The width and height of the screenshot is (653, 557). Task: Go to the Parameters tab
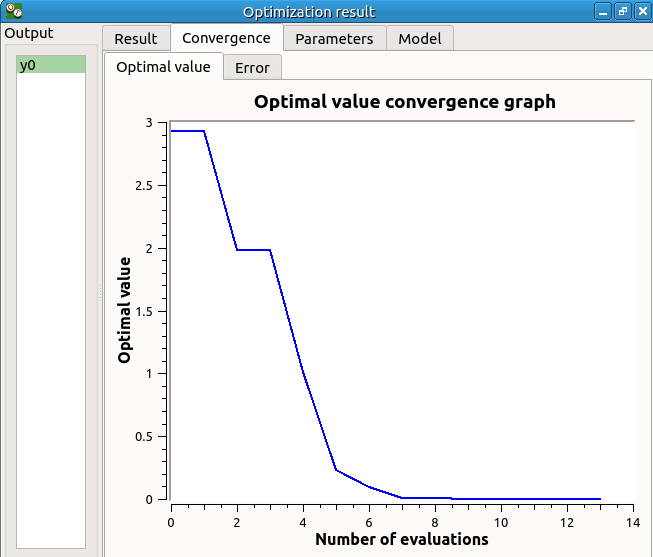334,39
